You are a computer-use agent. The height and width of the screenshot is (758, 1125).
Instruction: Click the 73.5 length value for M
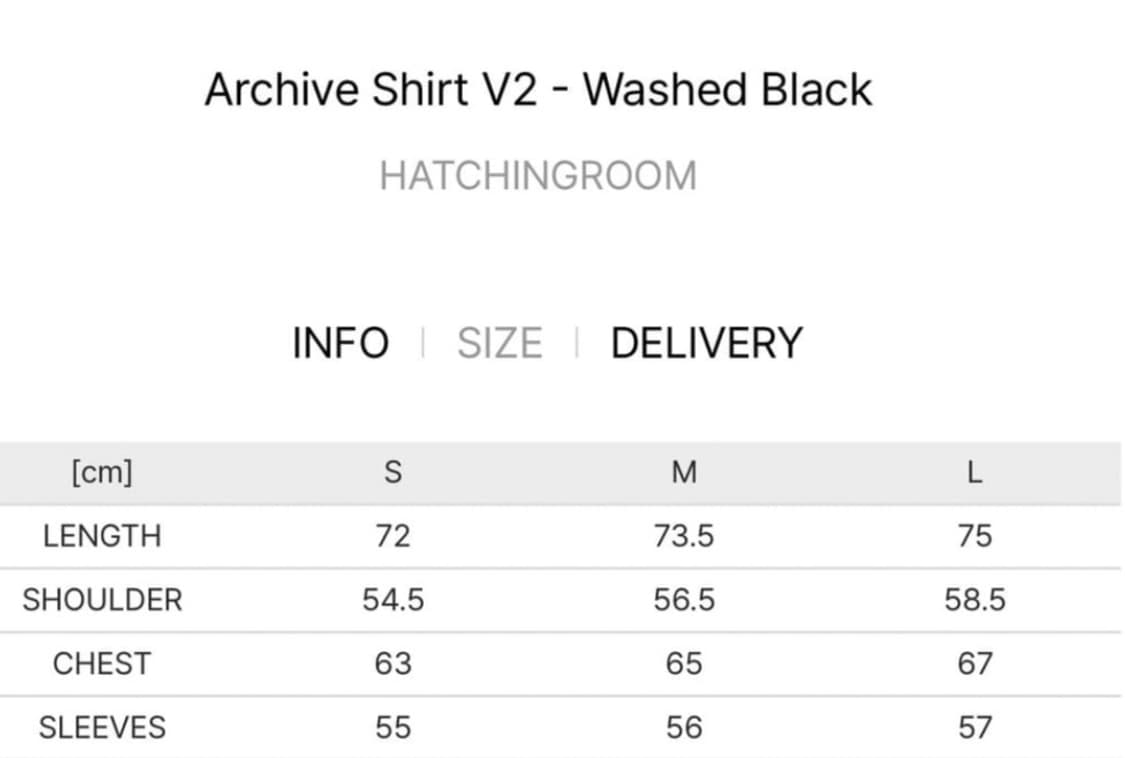684,536
